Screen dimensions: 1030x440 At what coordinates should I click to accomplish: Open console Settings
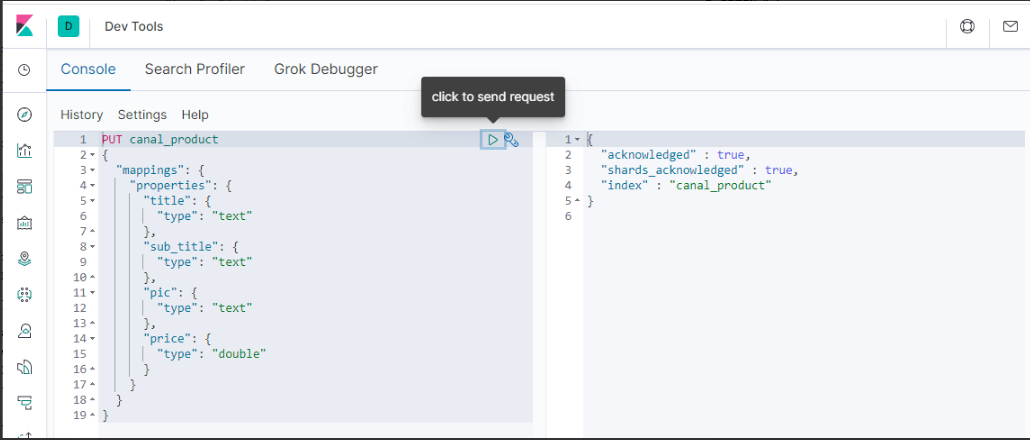coord(142,115)
